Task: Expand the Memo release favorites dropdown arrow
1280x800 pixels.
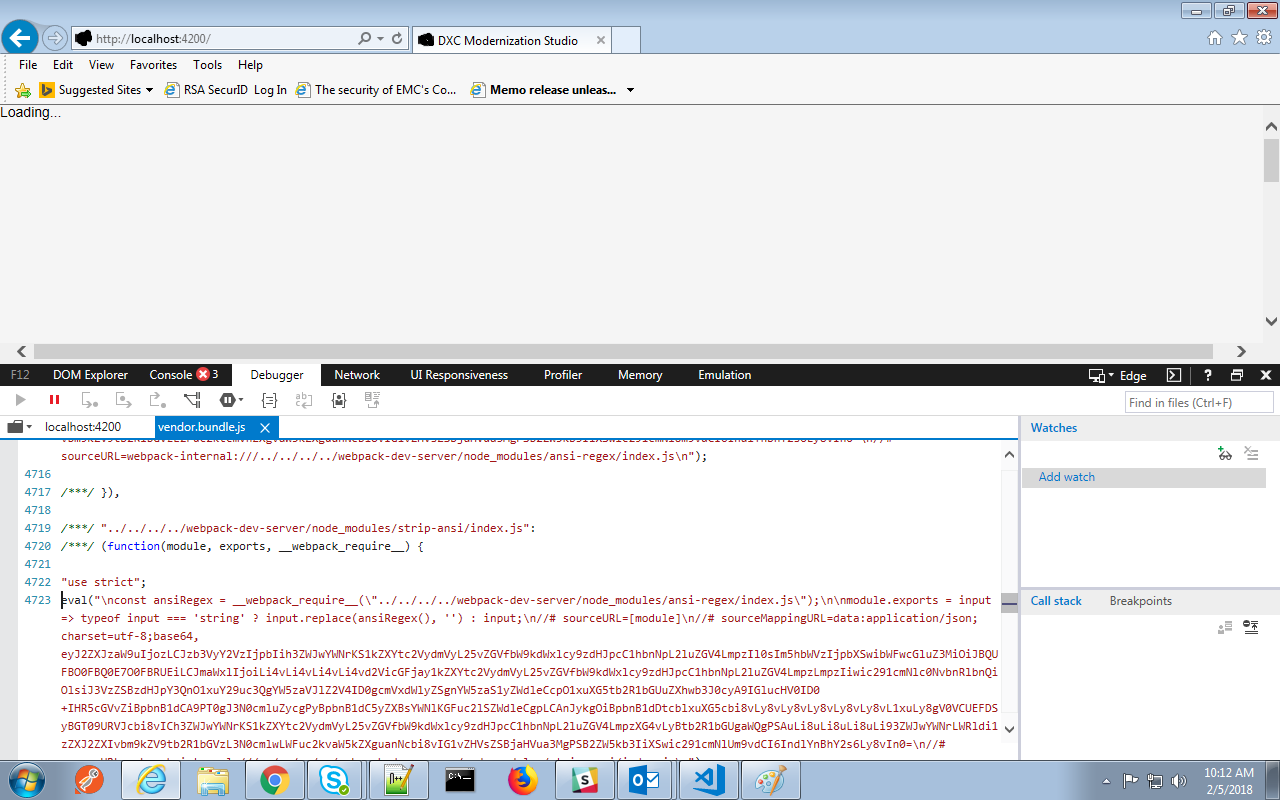Action: point(630,90)
